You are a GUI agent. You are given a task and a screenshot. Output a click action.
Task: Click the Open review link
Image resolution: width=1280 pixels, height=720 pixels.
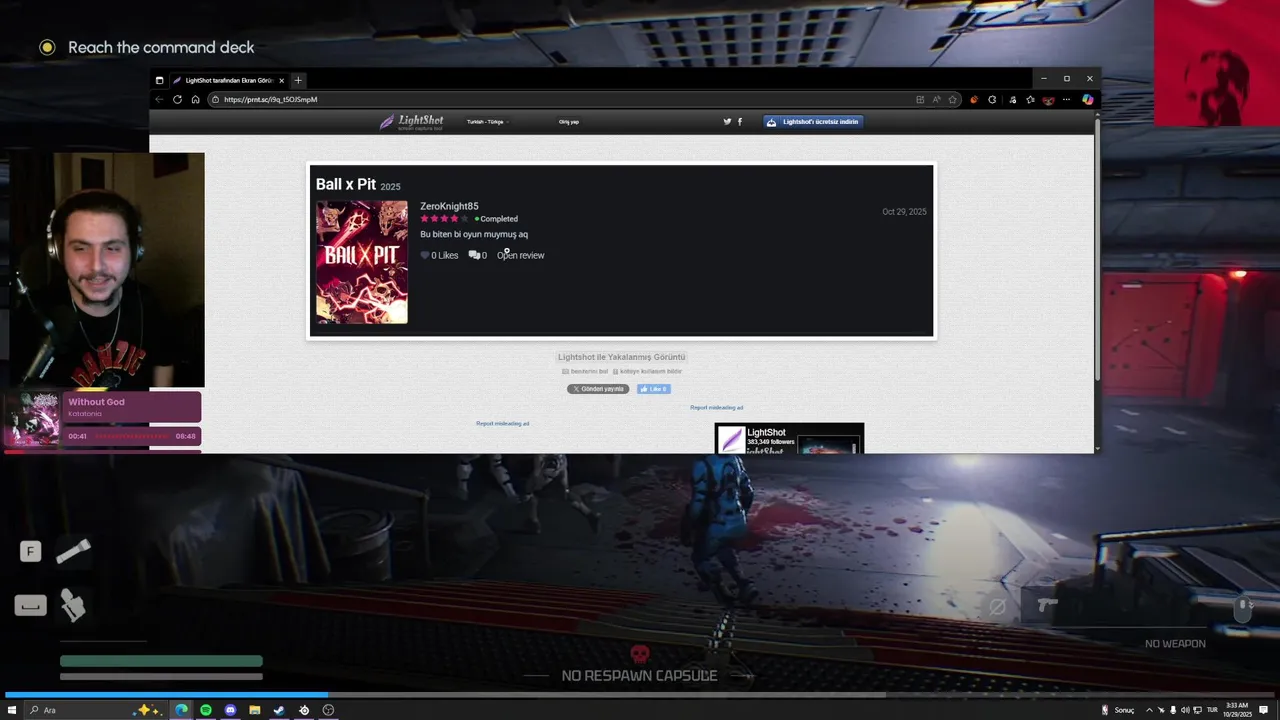coord(521,255)
